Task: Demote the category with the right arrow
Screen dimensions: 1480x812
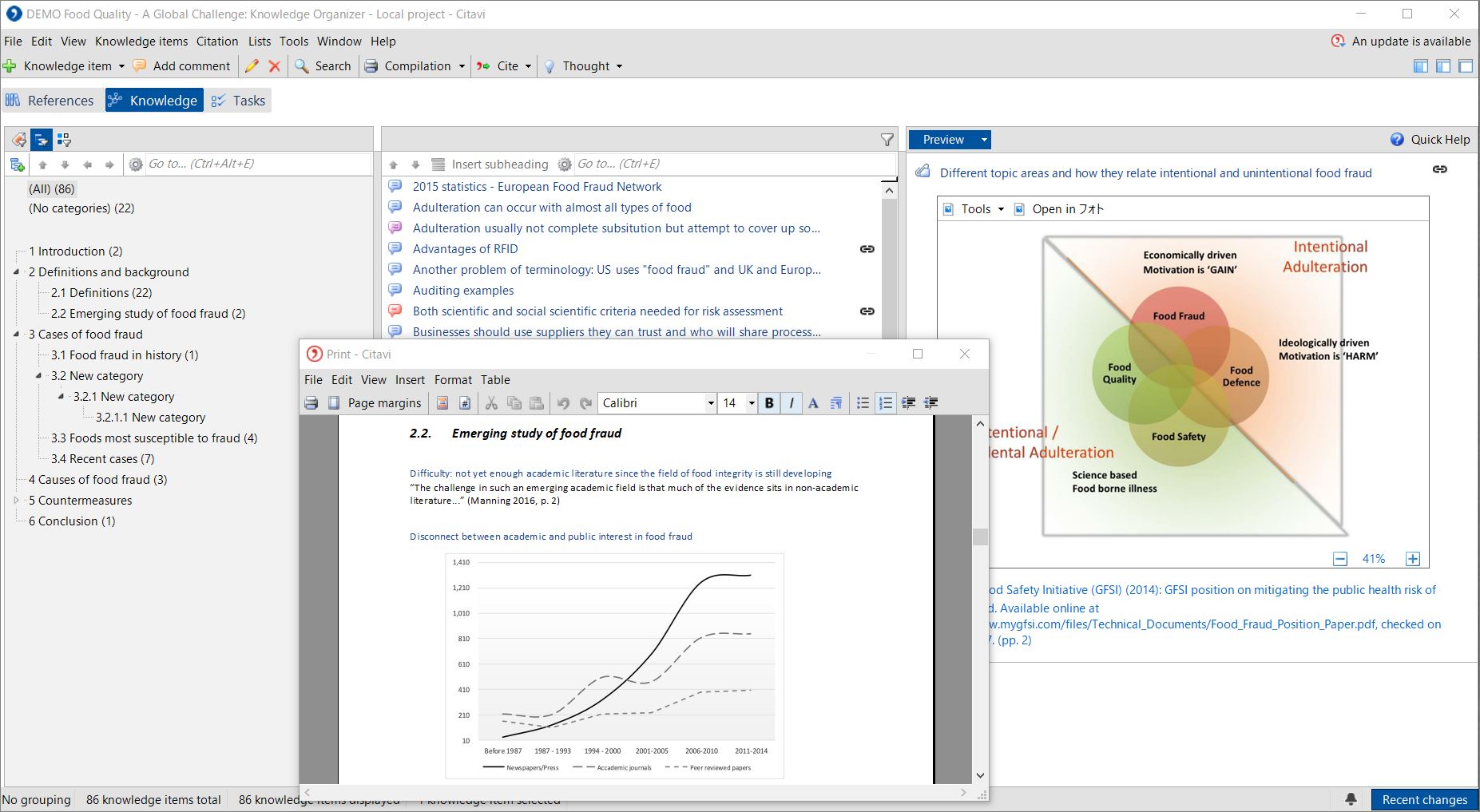Action: tap(110, 164)
